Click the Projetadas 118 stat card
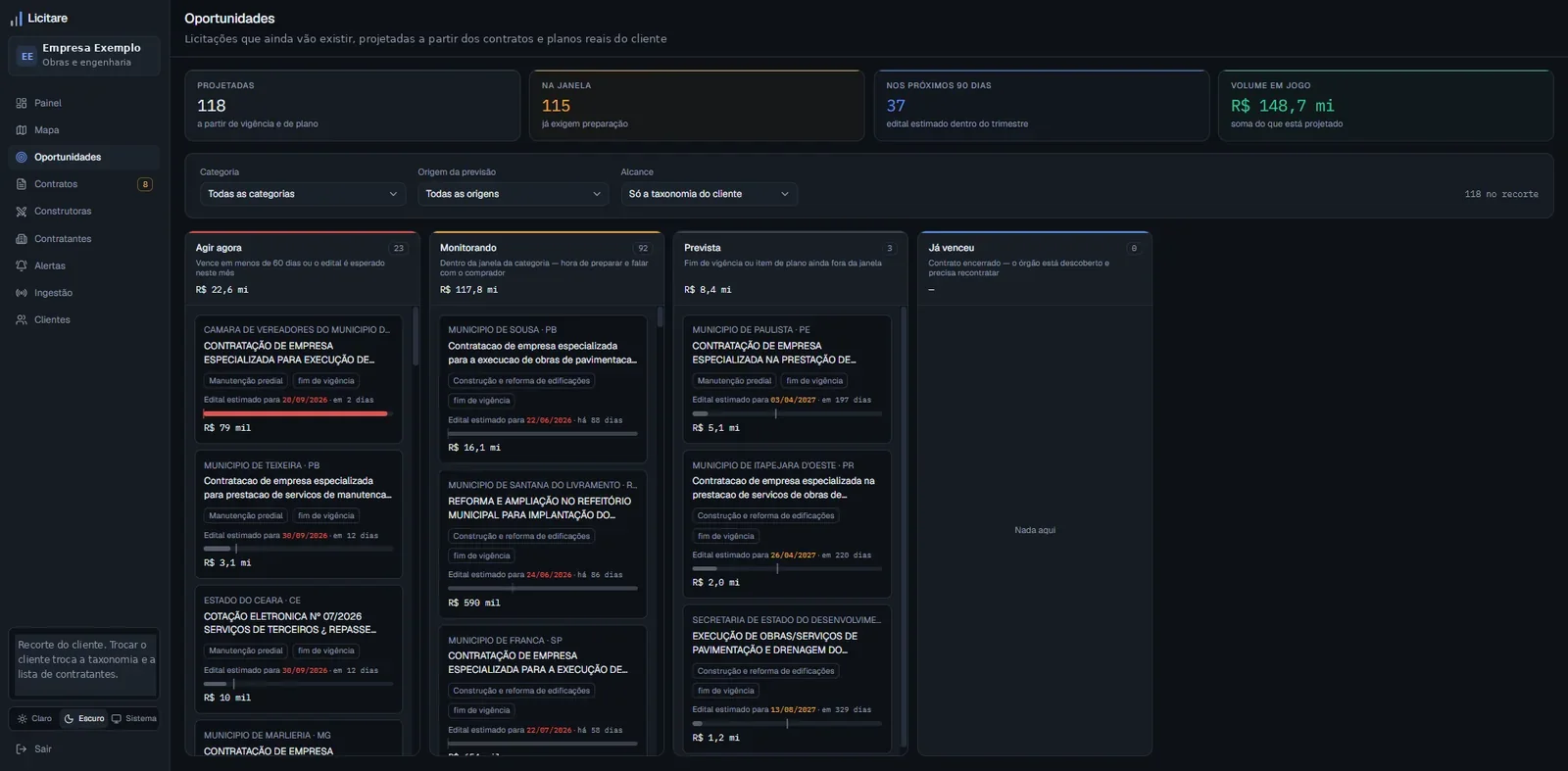 tap(353, 105)
